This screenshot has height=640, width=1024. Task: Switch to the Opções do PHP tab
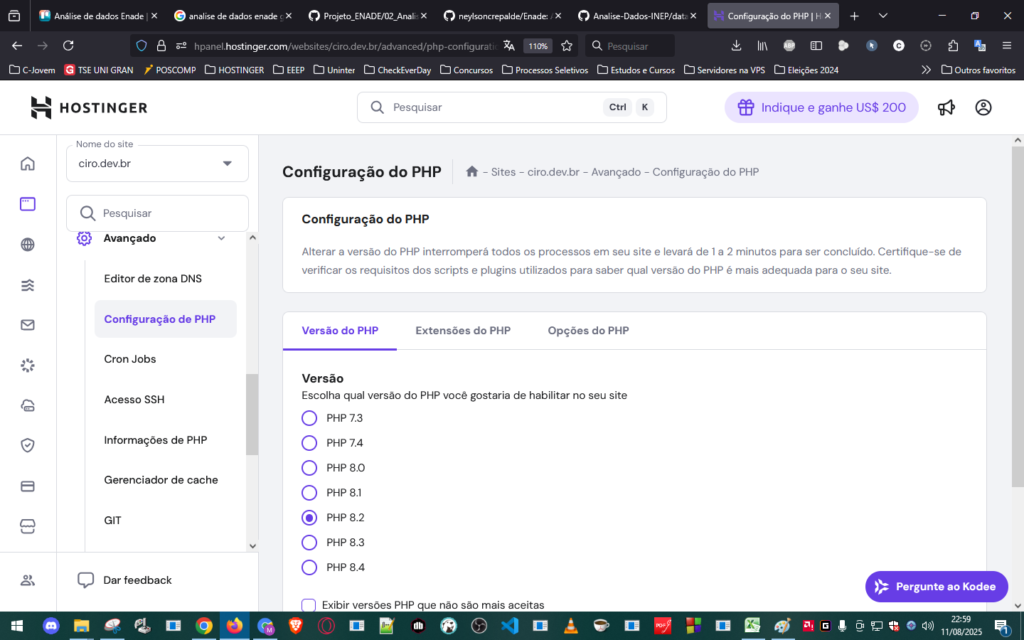(588, 331)
